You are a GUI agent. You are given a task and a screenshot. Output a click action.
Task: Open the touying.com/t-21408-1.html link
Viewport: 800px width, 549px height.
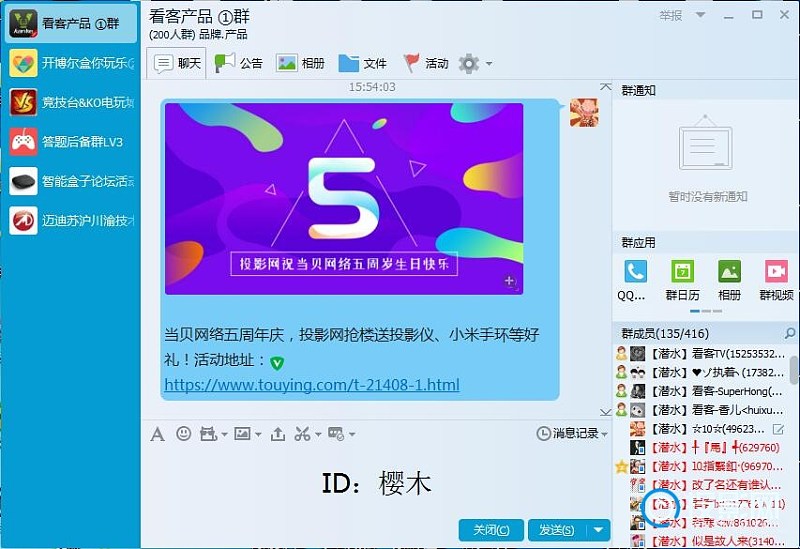click(x=312, y=384)
